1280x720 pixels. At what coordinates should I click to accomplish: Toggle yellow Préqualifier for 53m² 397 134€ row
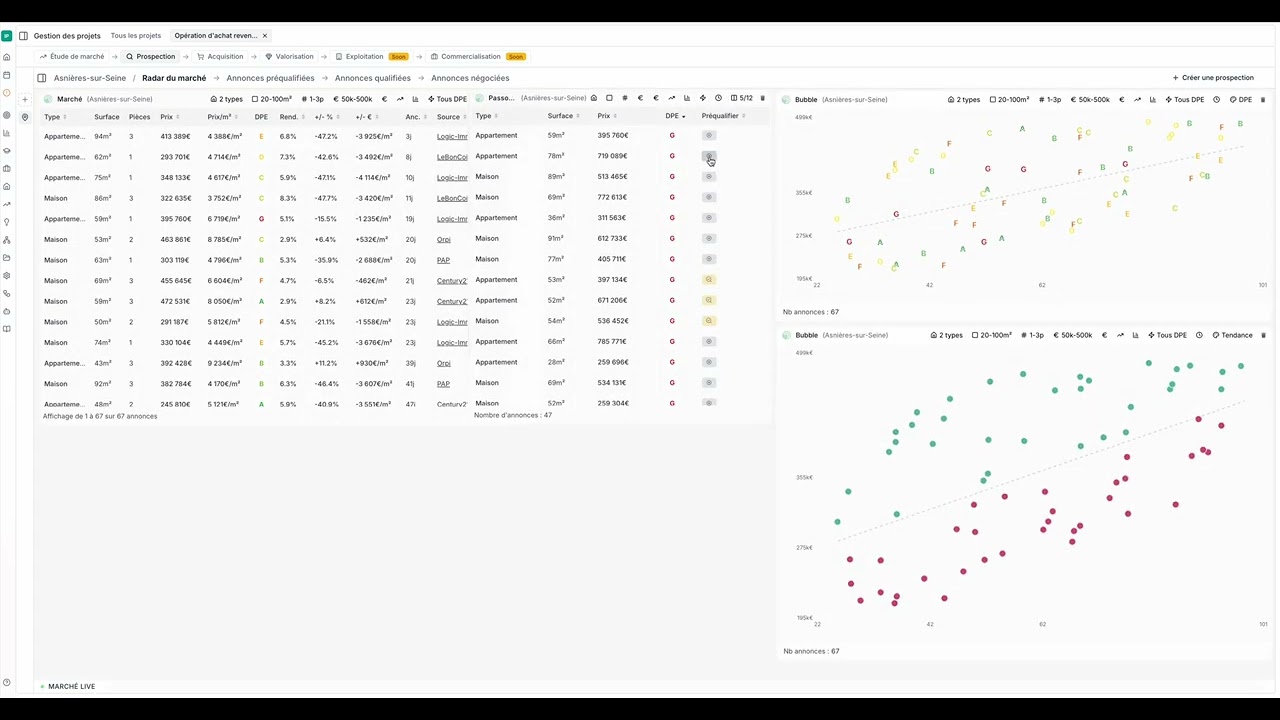(709, 280)
